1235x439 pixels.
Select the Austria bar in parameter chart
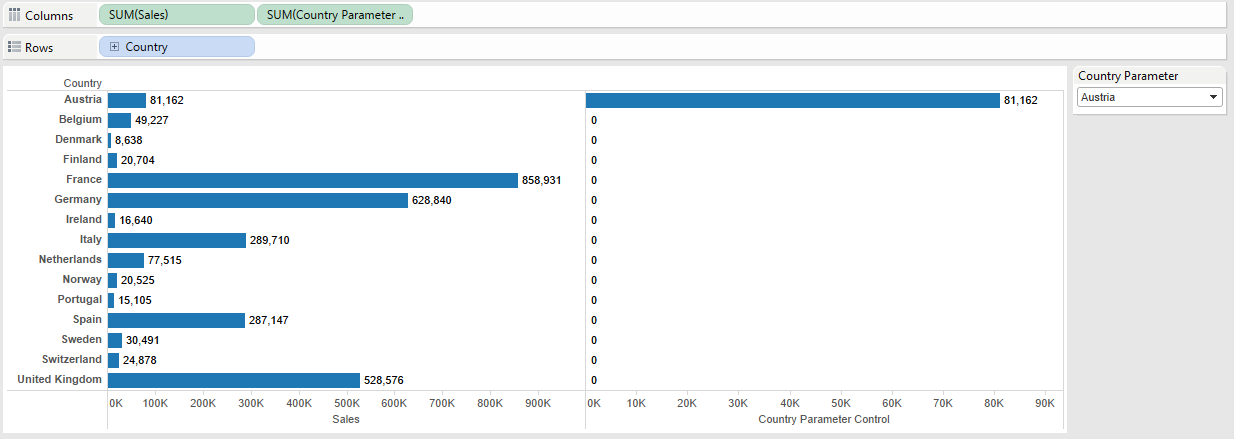792,100
